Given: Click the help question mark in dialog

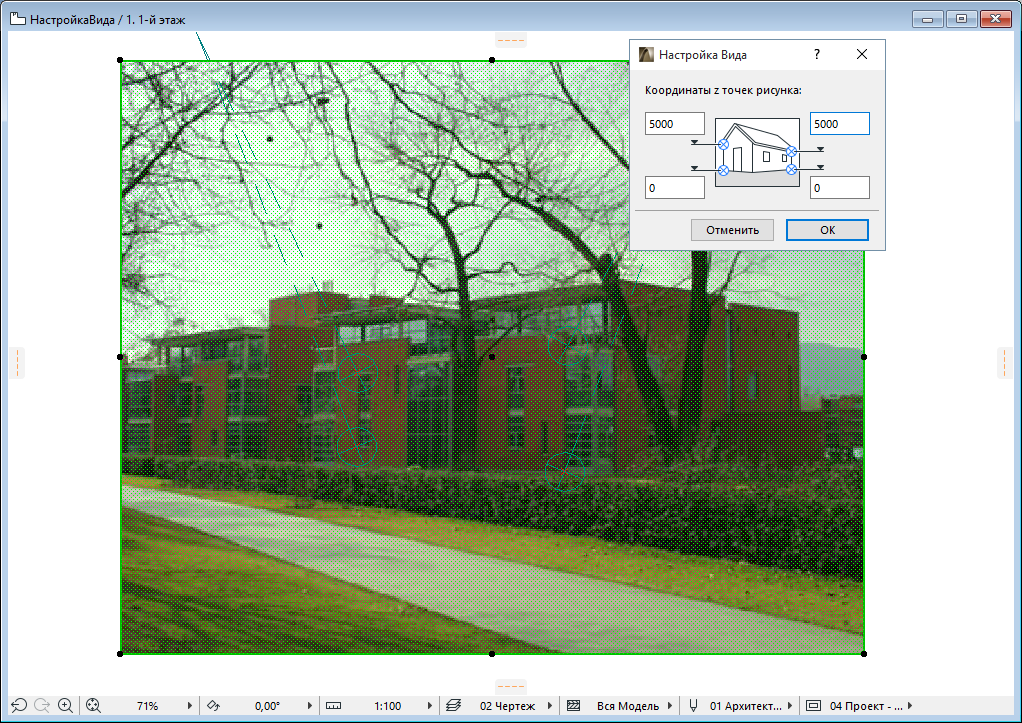Looking at the screenshot, I should click(817, 55).
